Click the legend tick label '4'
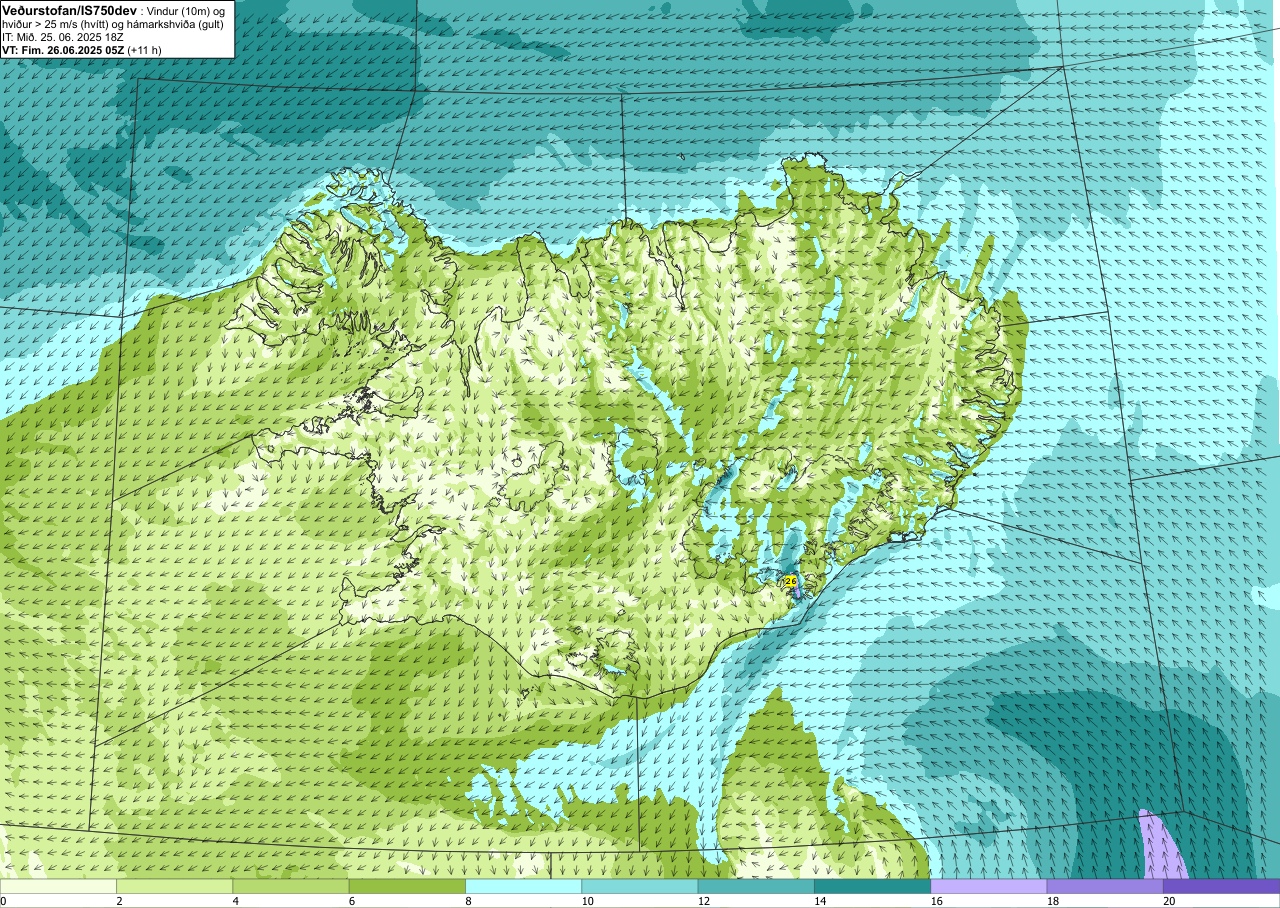This screenshot has width=1280, height=908. click(x=235, y=901)
